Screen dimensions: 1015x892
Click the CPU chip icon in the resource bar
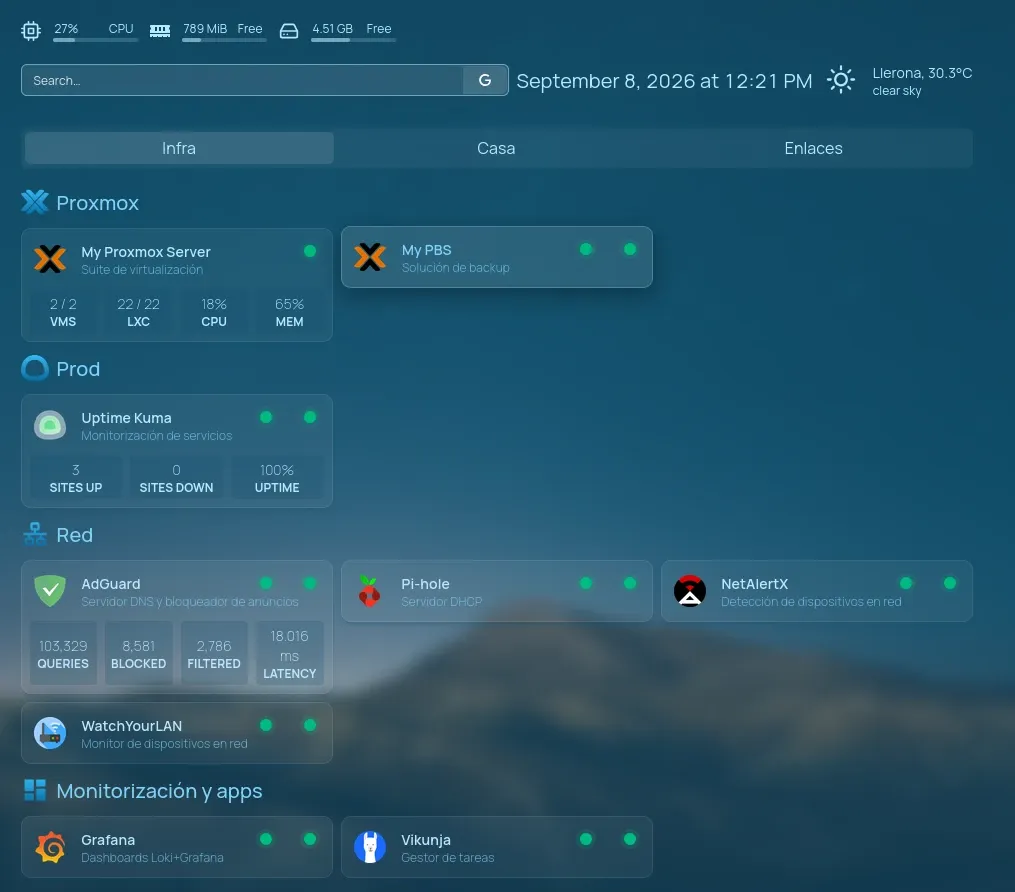tap(30, 30)
